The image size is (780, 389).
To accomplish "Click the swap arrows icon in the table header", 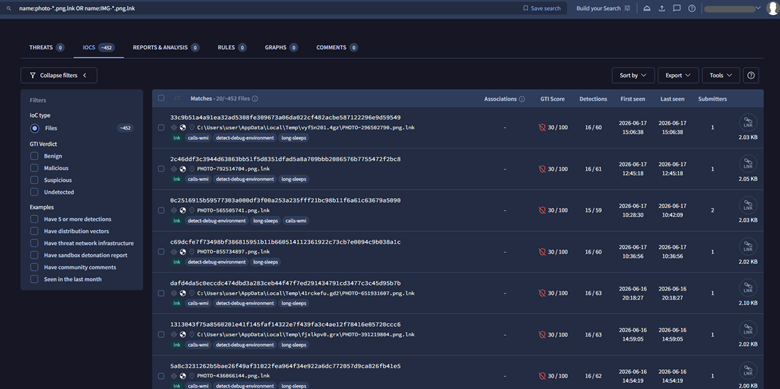I will coord(177,98).
